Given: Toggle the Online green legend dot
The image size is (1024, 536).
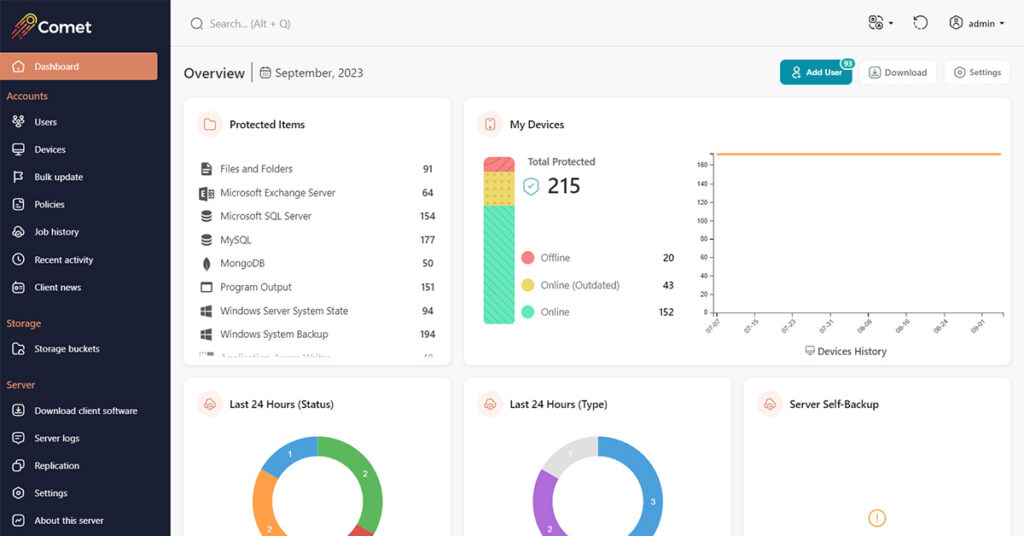Looking at the screenshot, I should [x=528, y=312].
